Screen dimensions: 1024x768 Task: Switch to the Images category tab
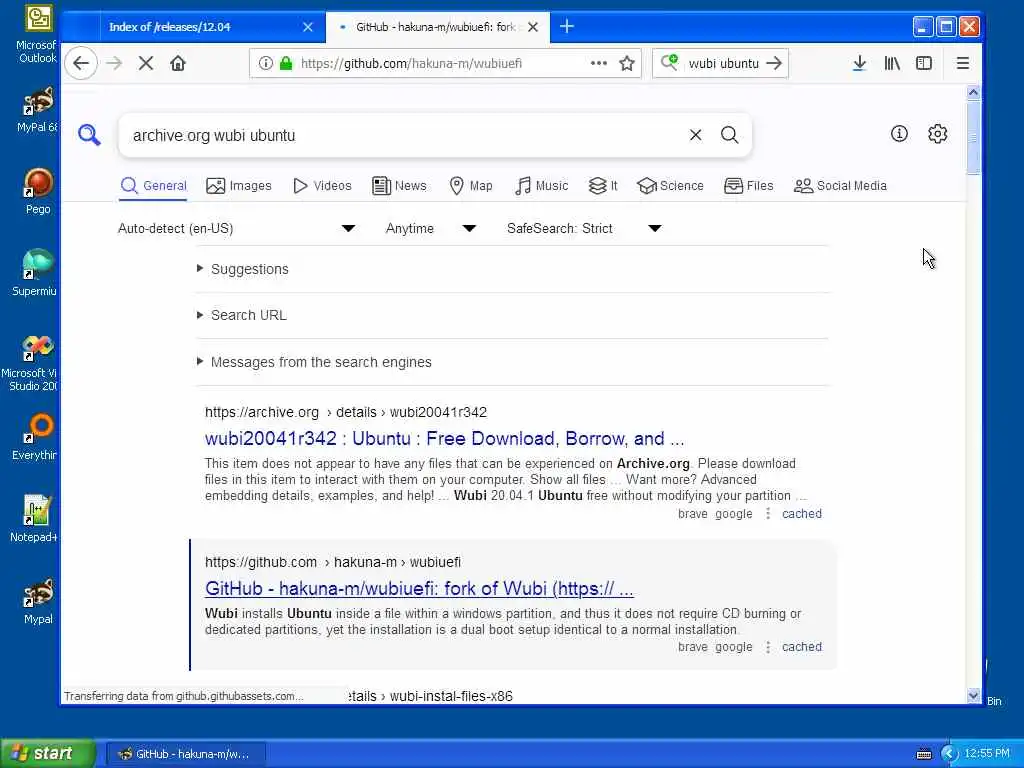239,186
